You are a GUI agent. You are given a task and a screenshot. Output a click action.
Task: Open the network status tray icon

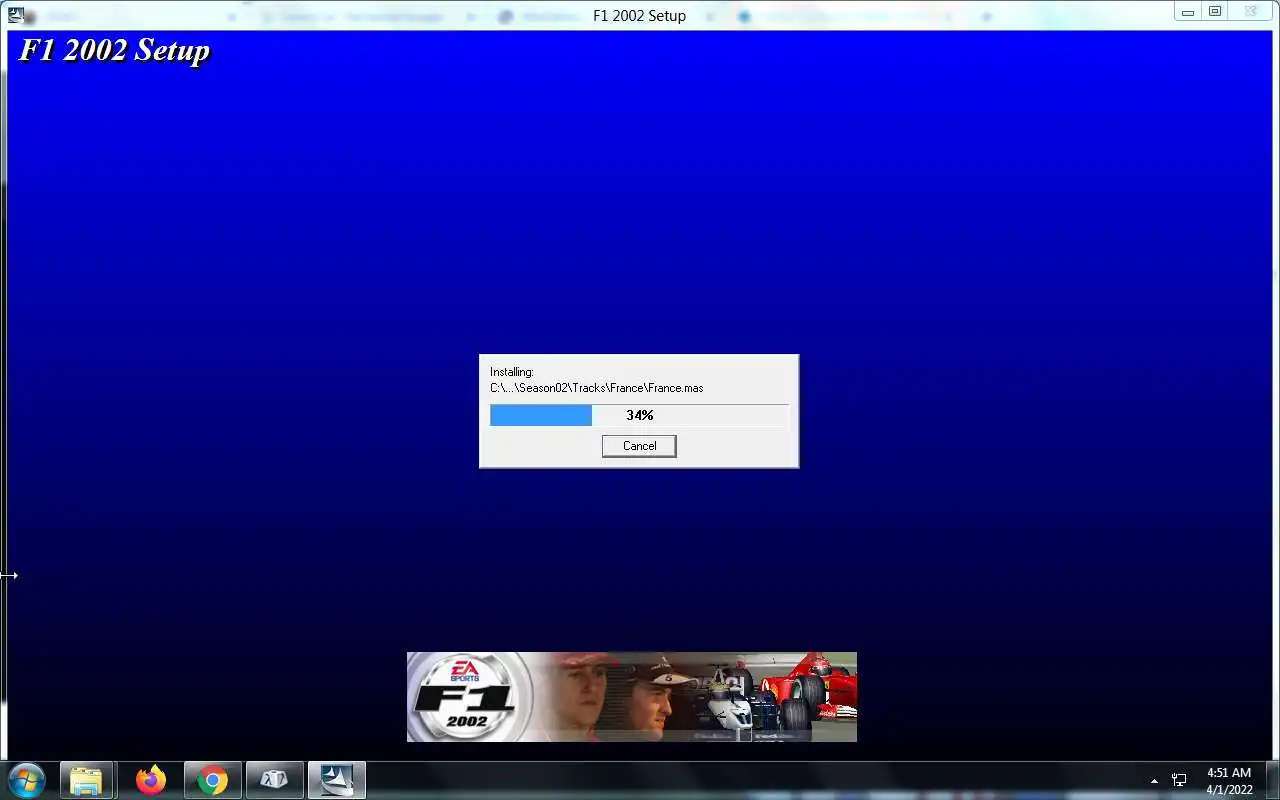(x=1179, y=780)
